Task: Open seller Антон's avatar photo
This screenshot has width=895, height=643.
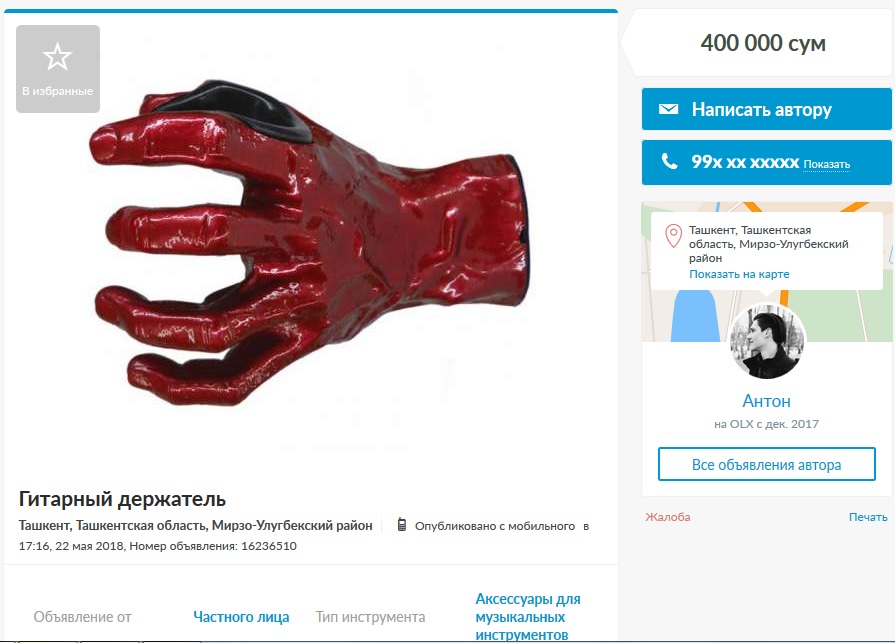Action: (767, 341)
